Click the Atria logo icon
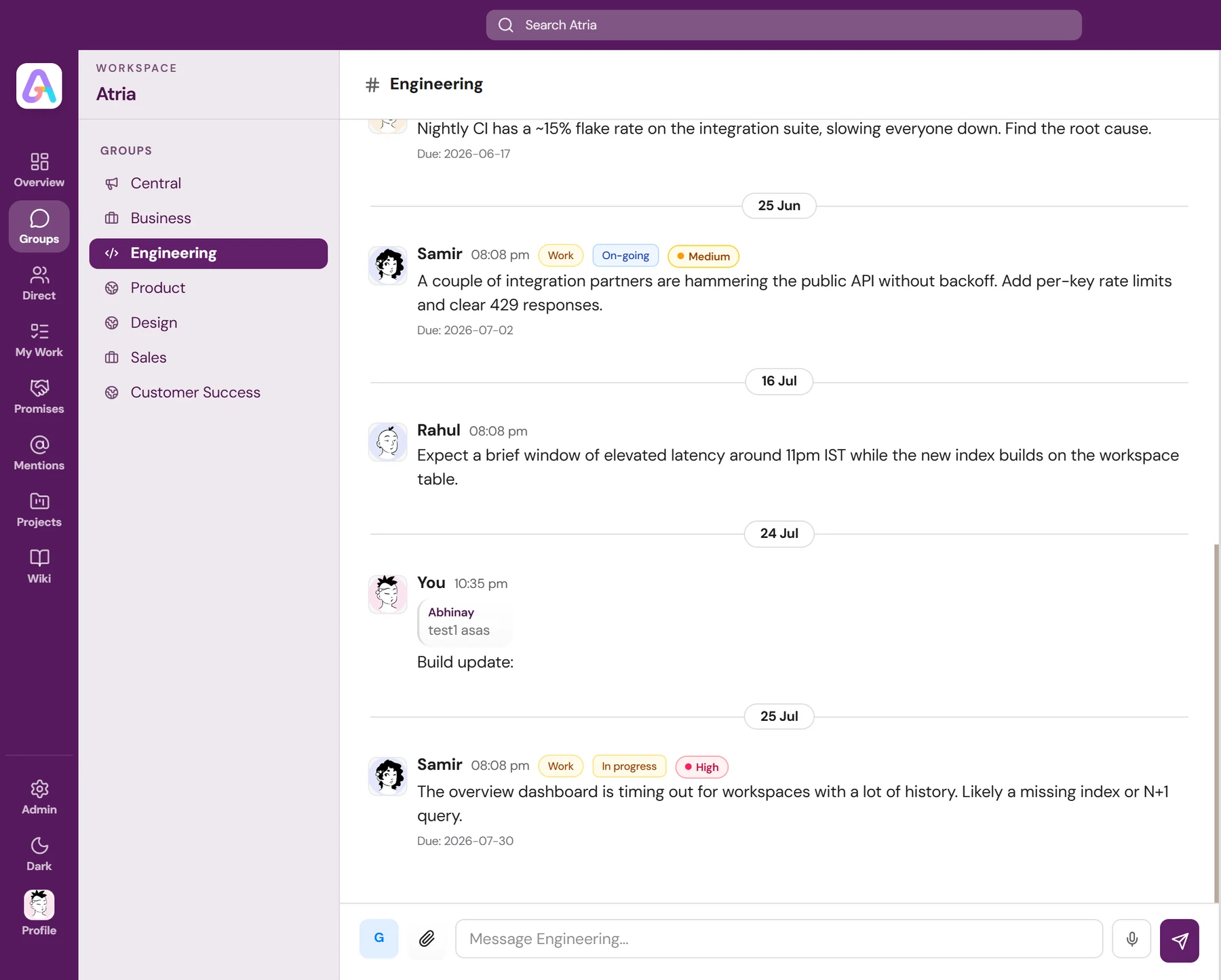 click(39, 86)
